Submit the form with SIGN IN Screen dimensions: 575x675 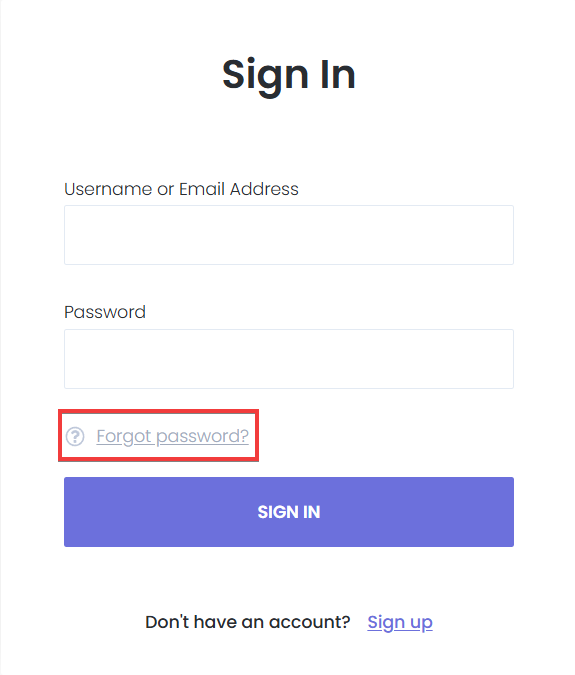coord(289,512)
